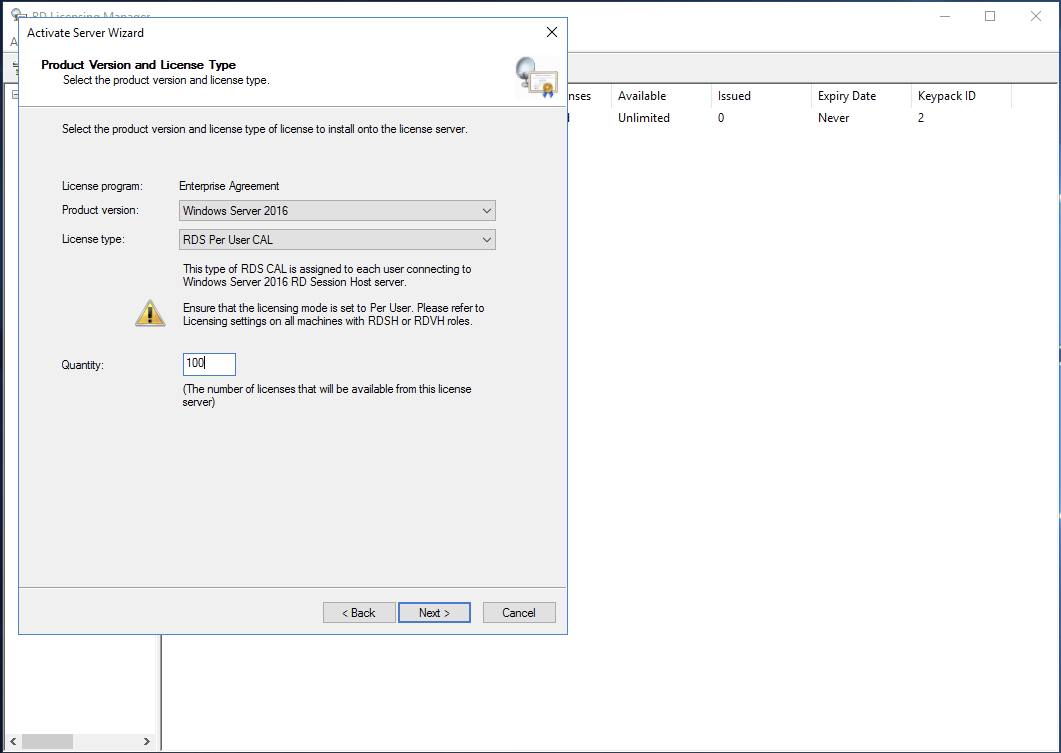Select the Never expiry date cell
The image size is (1061, 753).
pyautogui.click(x=833, y=118)
